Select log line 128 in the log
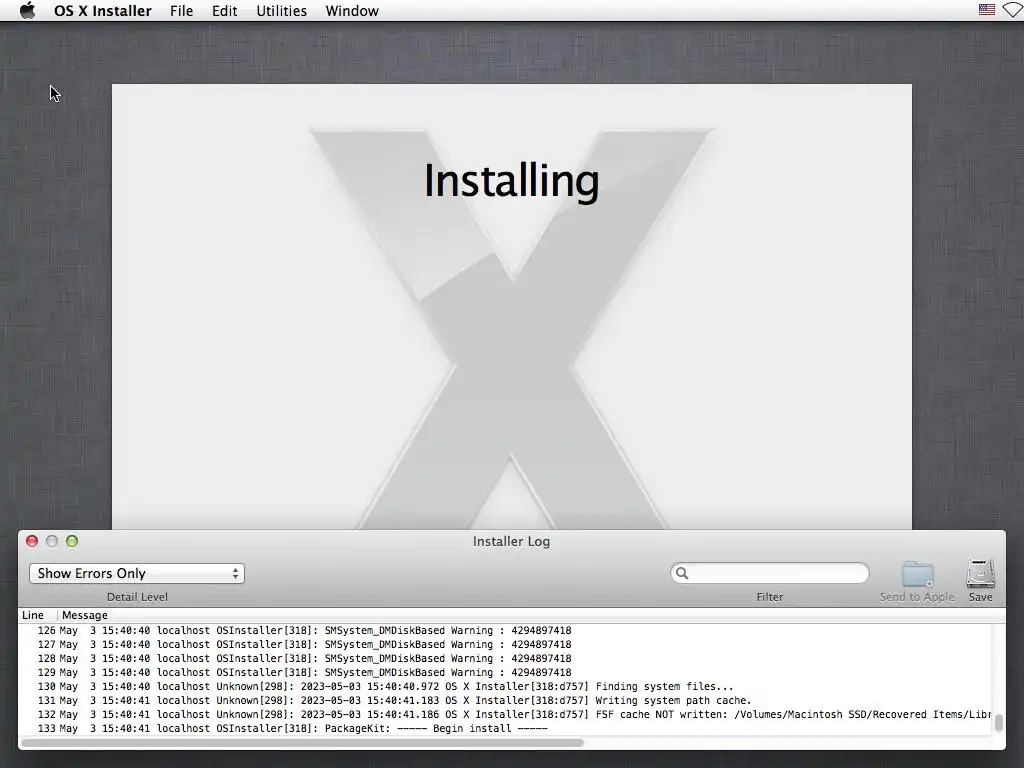This screenshot has height=768, width=1024. (506, 658)
